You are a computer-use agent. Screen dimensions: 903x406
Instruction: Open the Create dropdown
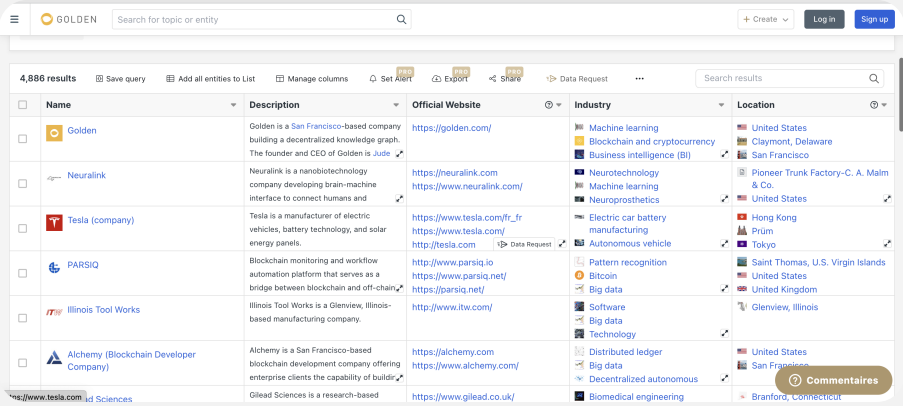point(765,19)
